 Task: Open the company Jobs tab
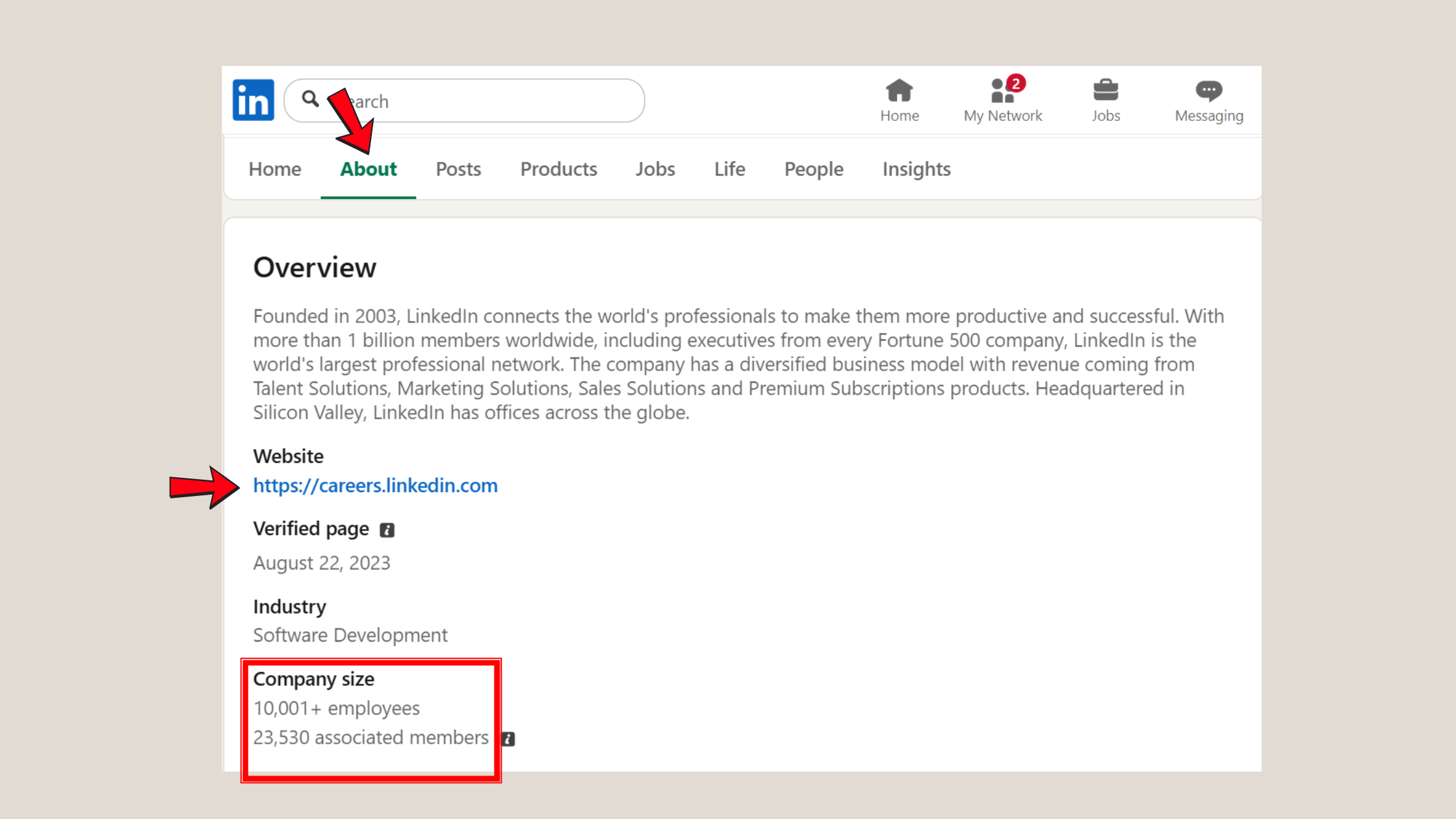(x=655, y=169)
